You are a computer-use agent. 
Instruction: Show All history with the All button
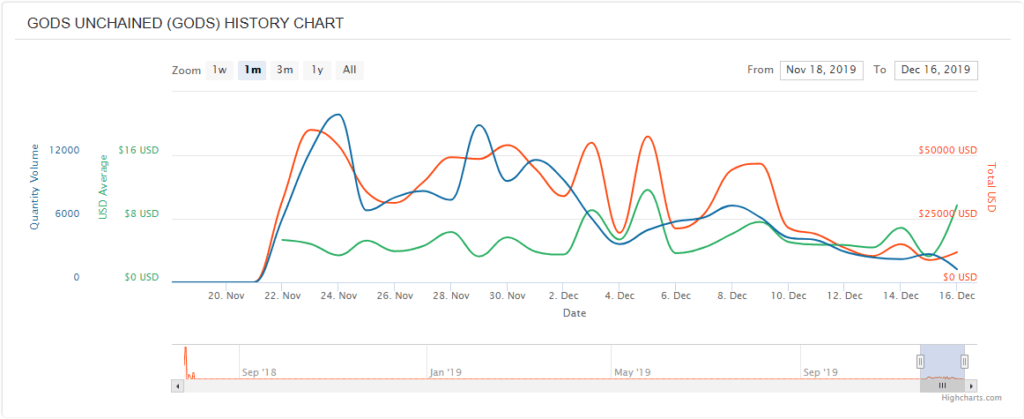click(x=350, y=70)
